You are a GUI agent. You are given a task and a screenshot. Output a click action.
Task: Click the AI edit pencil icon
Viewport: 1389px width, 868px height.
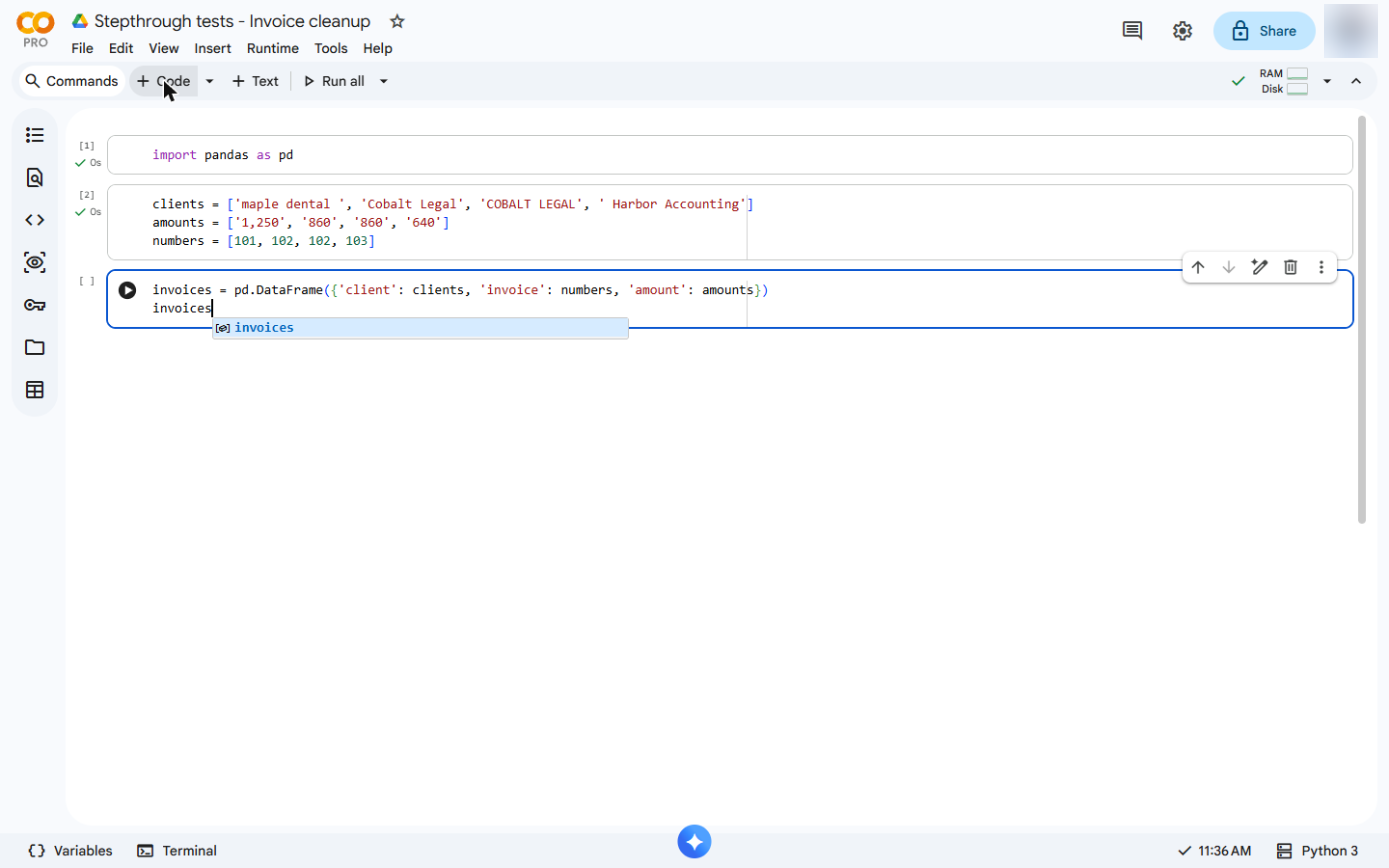click(x=1260, y=267)
